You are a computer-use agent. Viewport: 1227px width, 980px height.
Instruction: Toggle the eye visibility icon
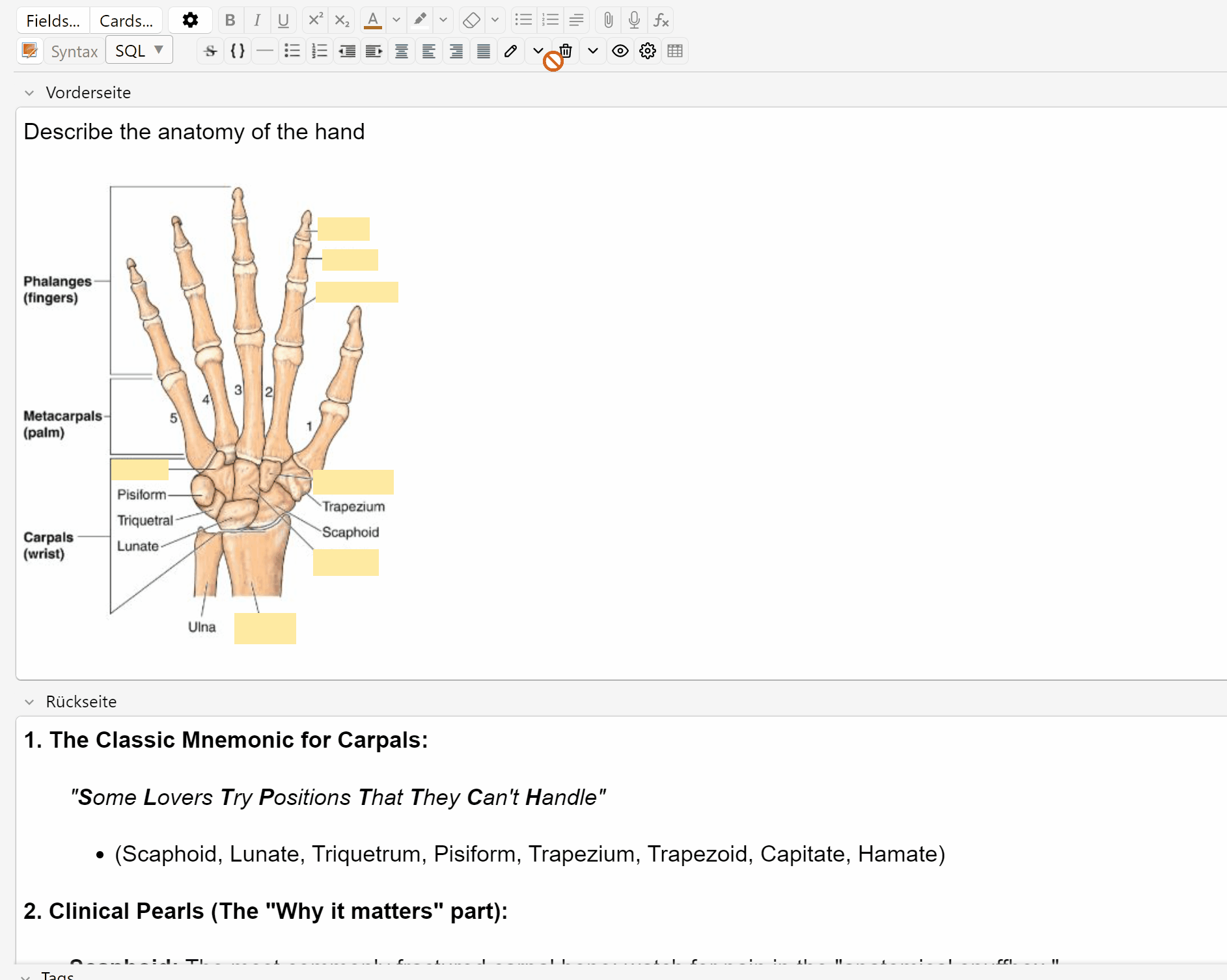coord(620,51)
